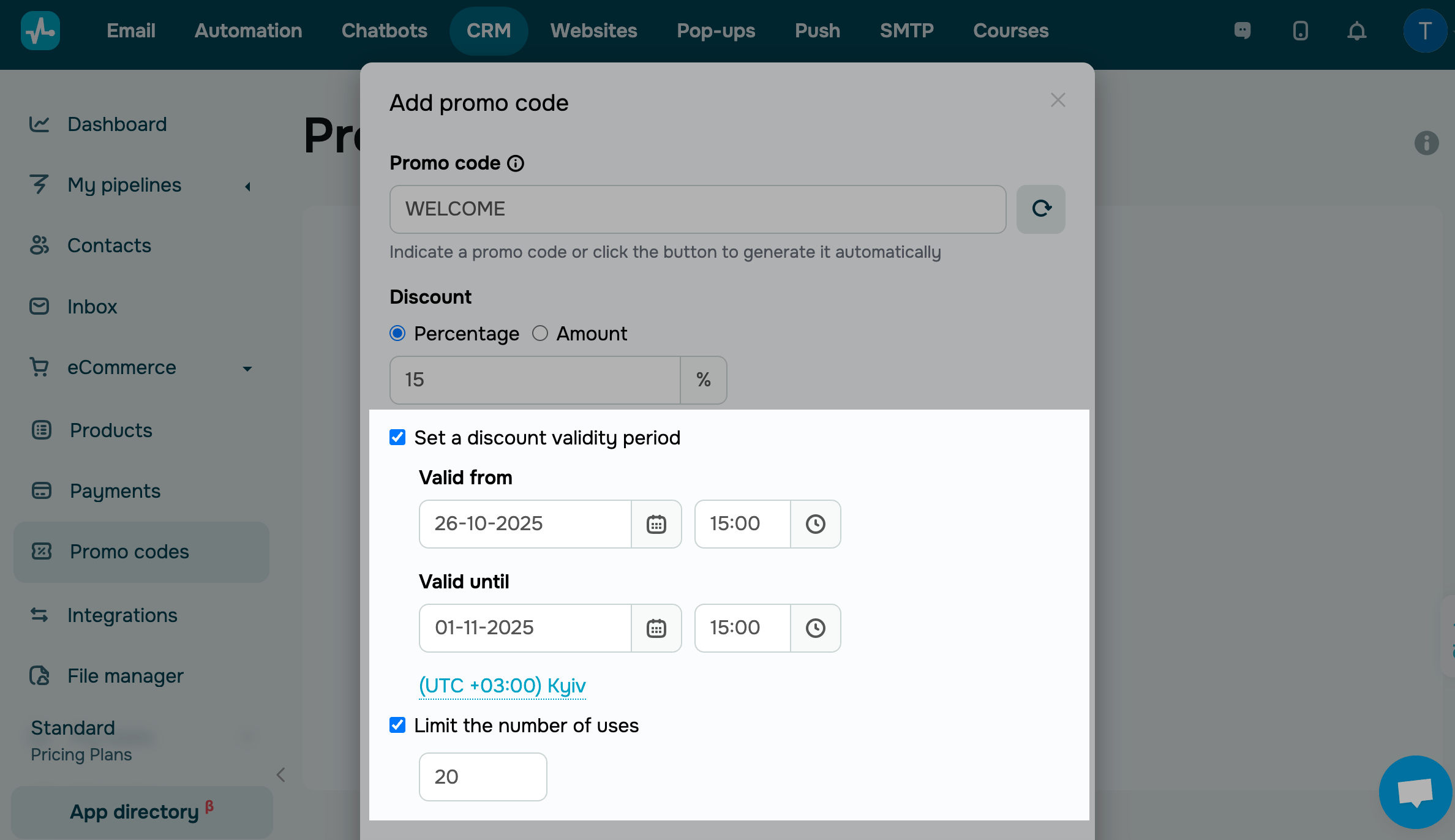Collapse the sidebar with the chevron
The width and height of the screenshot is (1455, 840).
point(280,775)
